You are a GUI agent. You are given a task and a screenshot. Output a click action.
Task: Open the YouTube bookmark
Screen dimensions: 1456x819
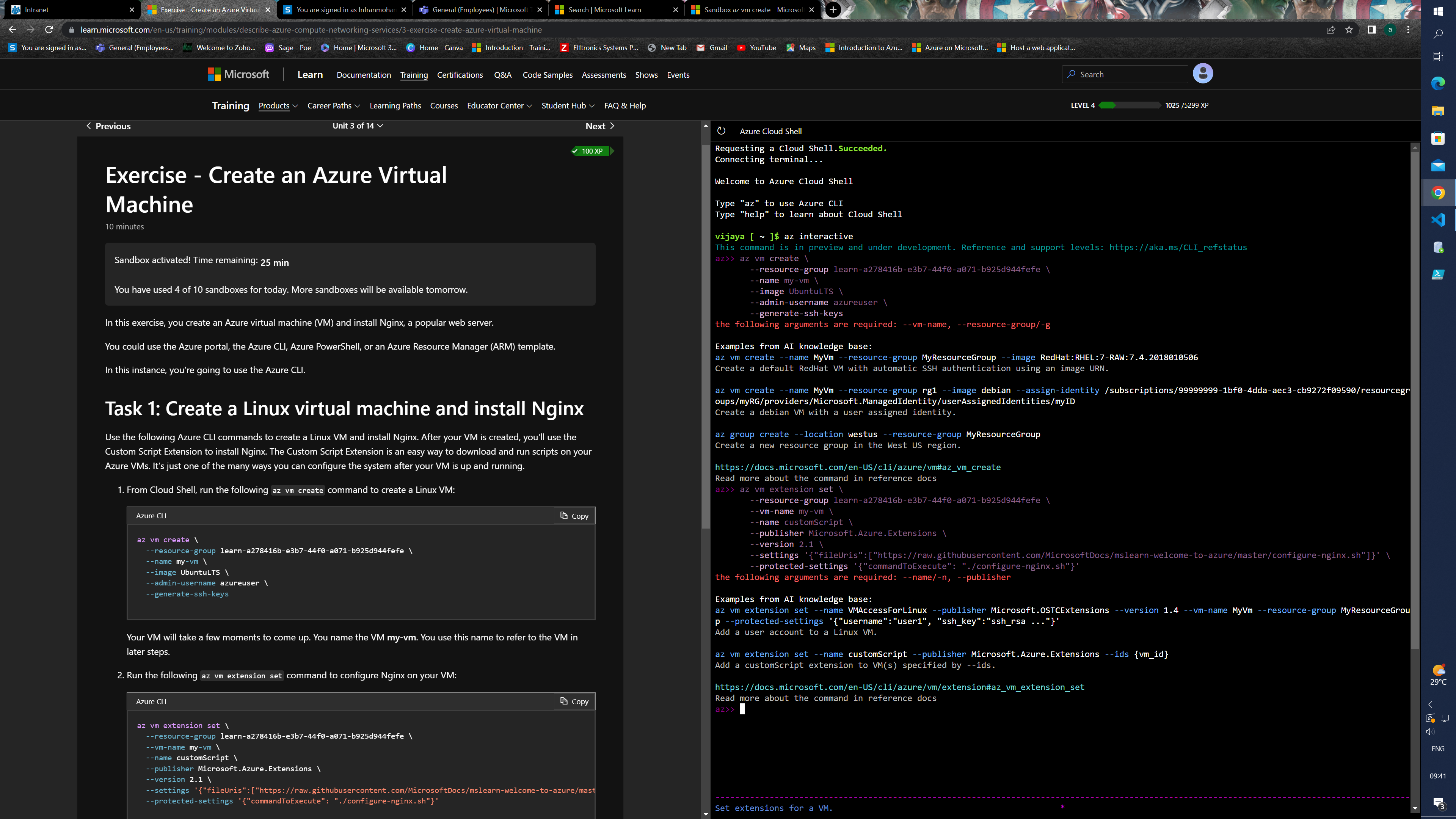756,48
